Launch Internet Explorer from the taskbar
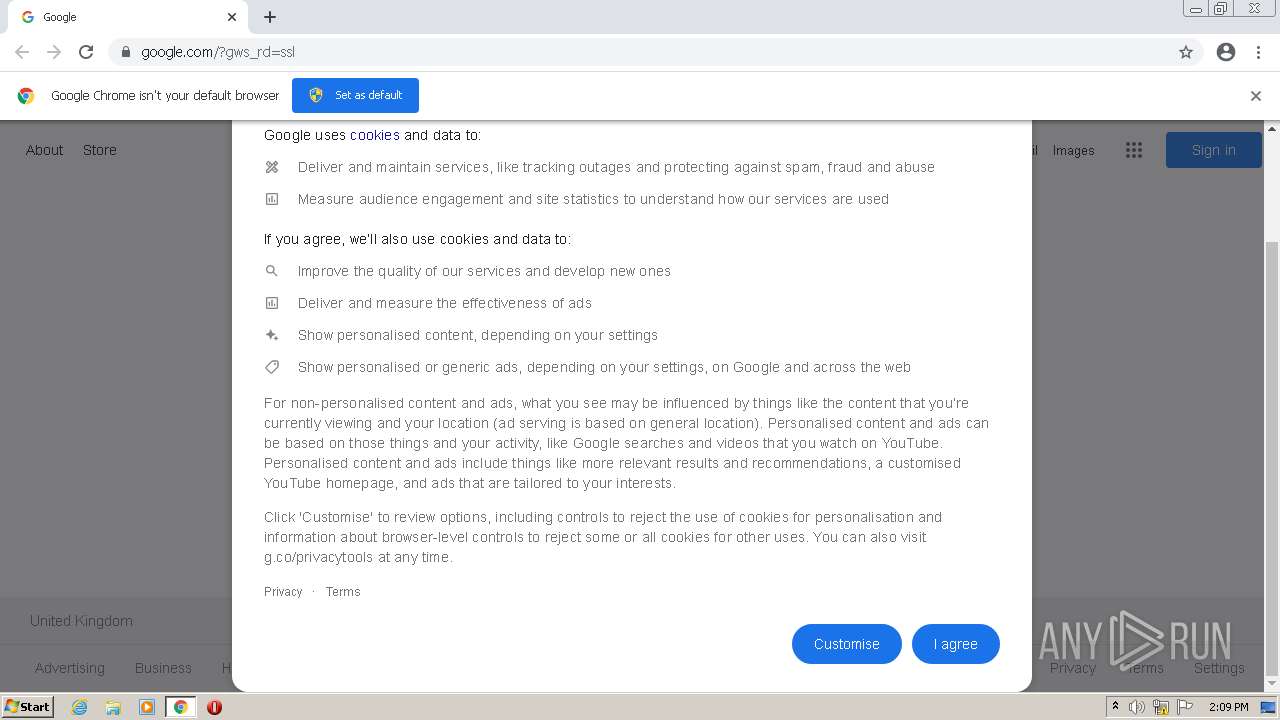The image size is (1280, 720). pyautogui.click(x=79, y=707)
